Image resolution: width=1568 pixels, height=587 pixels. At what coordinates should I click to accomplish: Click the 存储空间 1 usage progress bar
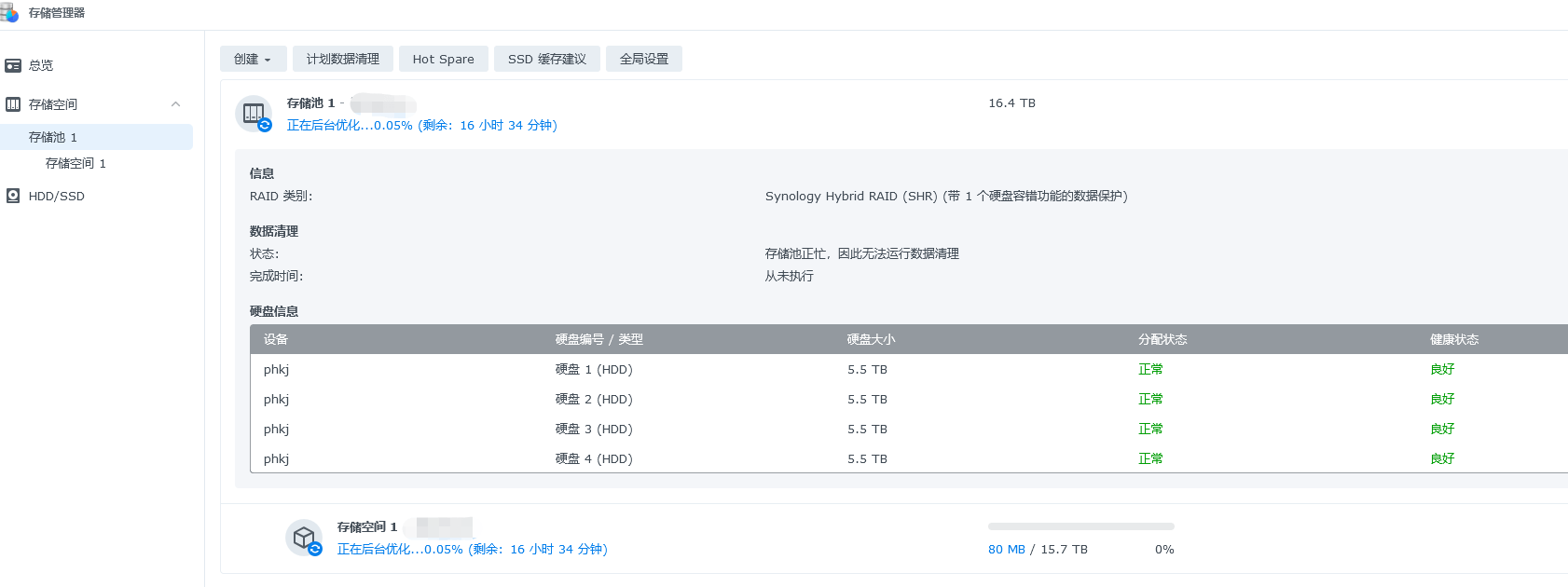[1080, 526]
